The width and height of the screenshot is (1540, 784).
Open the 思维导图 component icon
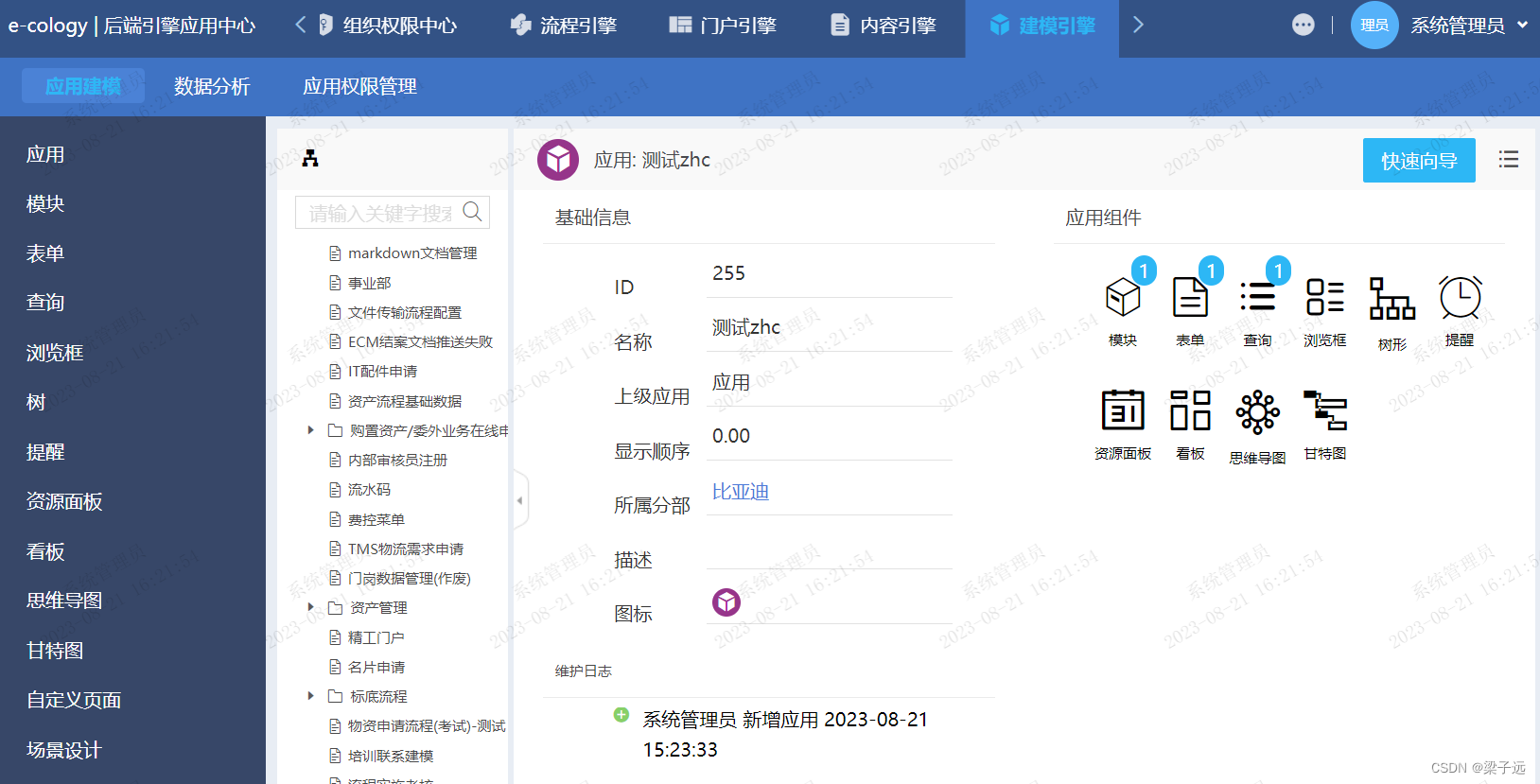click(1257, 412)
